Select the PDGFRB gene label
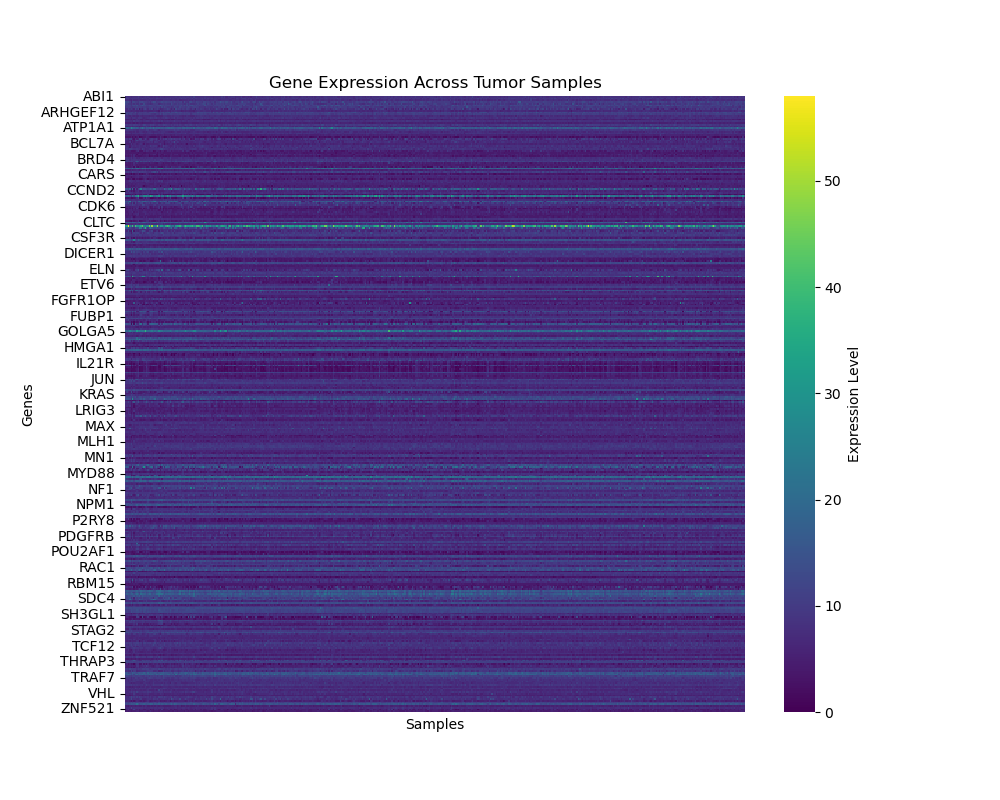Screen dimensions: 1000x800 click(x=86, y=536)
